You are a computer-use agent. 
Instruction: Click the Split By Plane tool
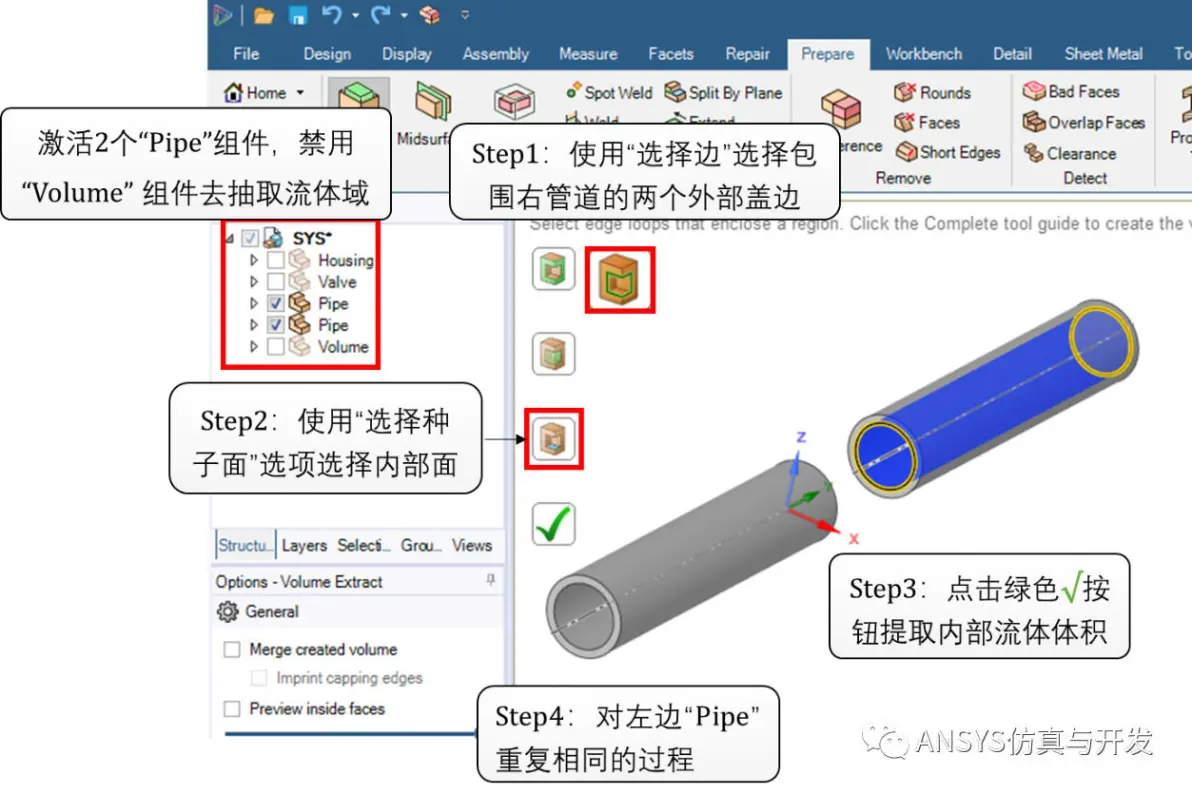pyautogui.click(x=724, y=92)
